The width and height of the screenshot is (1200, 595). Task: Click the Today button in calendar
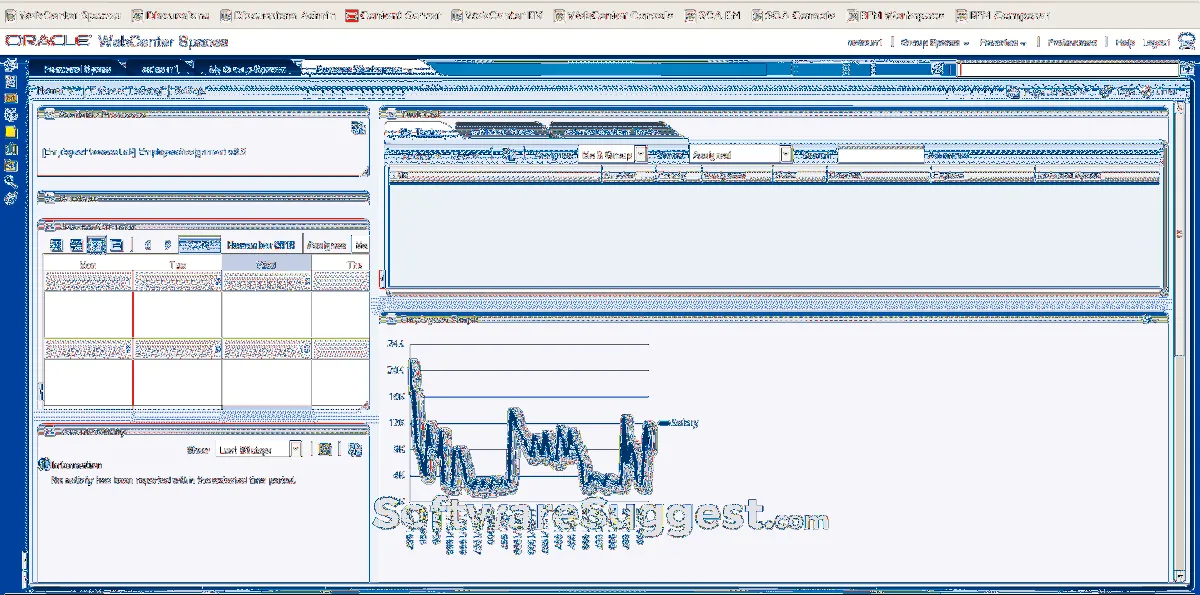(x=200, y=245)
